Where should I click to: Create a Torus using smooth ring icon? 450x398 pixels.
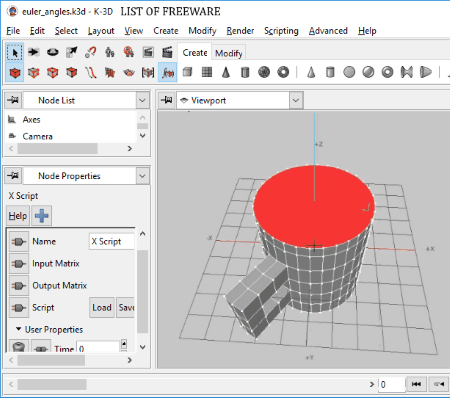click(x=387, y=72)
